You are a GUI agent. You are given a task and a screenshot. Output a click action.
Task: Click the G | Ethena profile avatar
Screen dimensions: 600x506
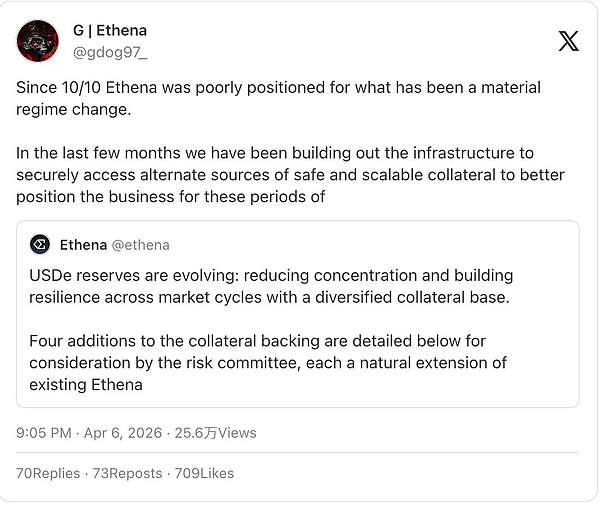click(x=38, y=41)
